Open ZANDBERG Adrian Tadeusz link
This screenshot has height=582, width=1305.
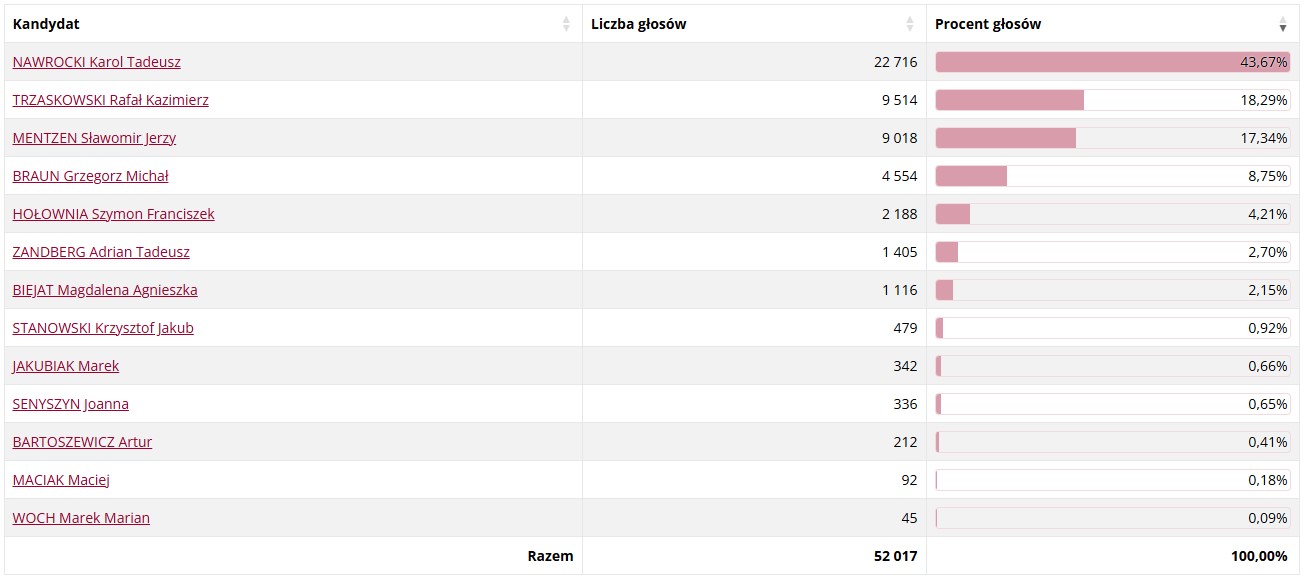tap(101, 252)
